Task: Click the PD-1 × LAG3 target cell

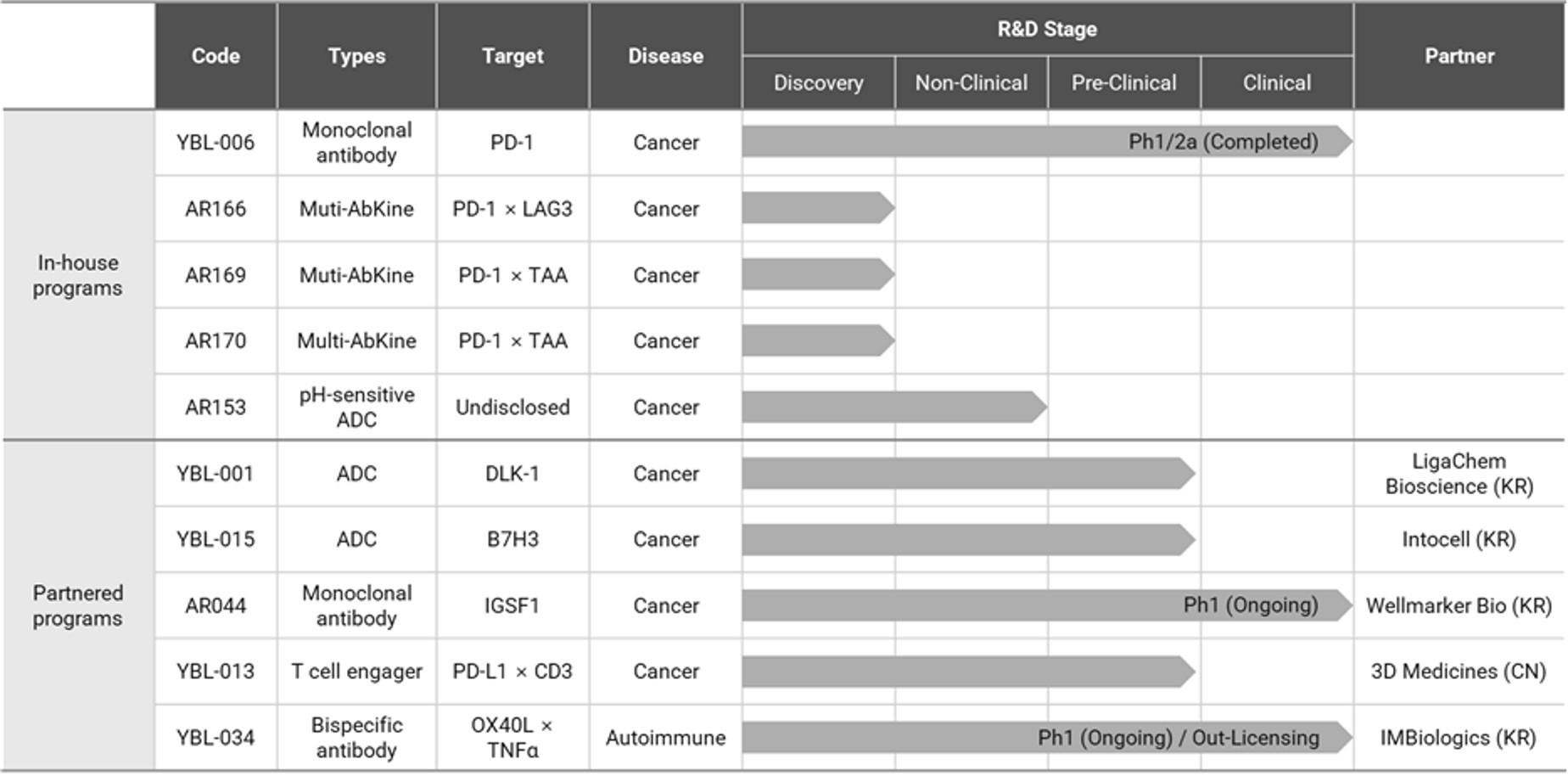Action: 512,209
